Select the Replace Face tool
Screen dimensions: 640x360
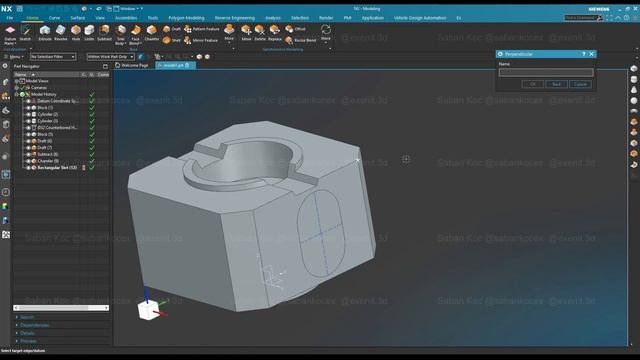(275, 33)
